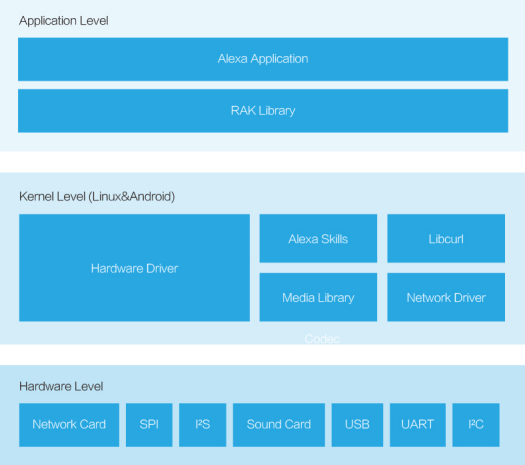Click the faint Codec label
The image size is (525, 465).
tap(322, 339)
